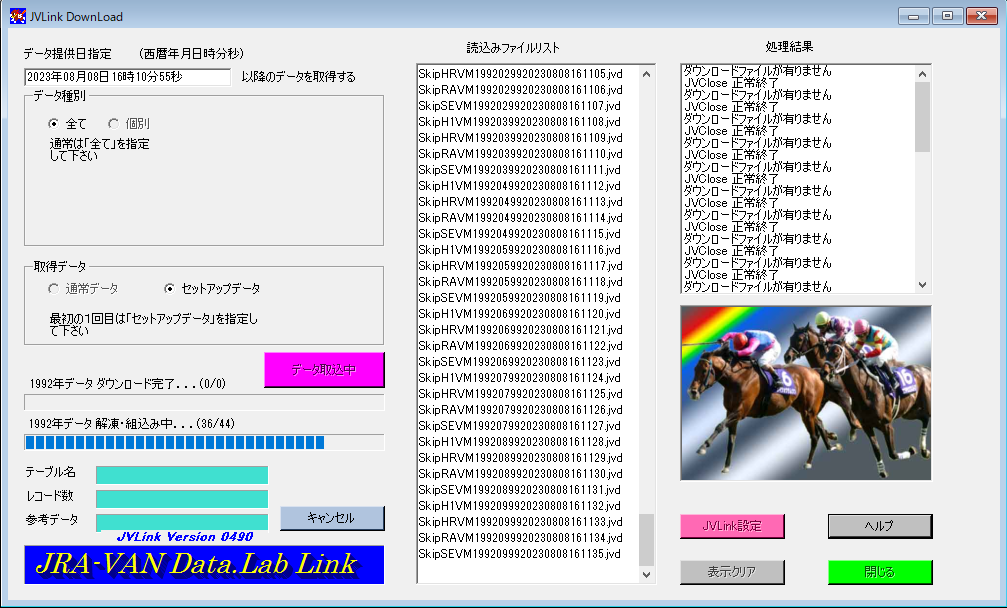Click the horse racing image

[805, 392]
